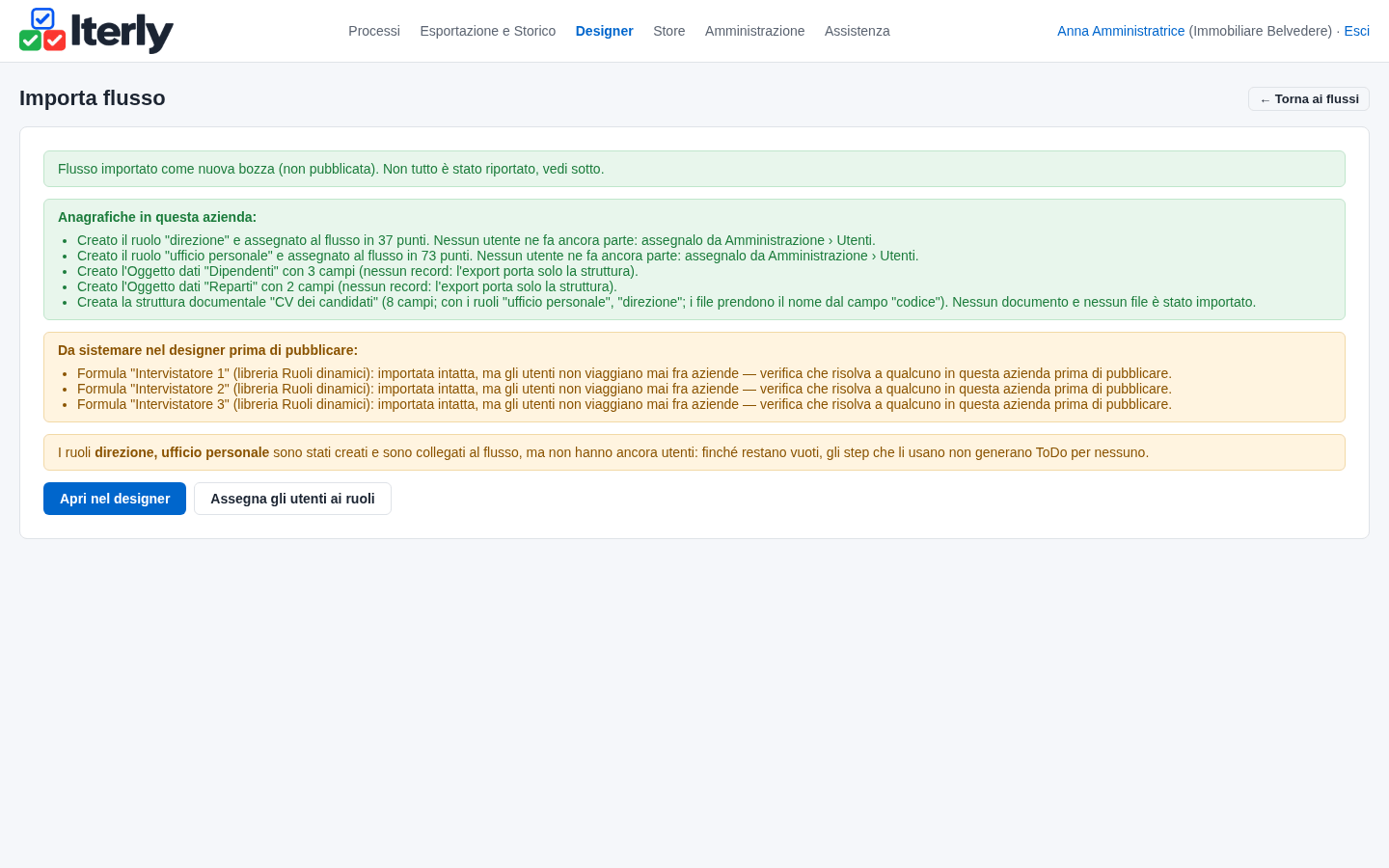Click the bold 'direzione, ufficio personale' text
This screenshot has height=868, width=1389.
click(182, 452)
